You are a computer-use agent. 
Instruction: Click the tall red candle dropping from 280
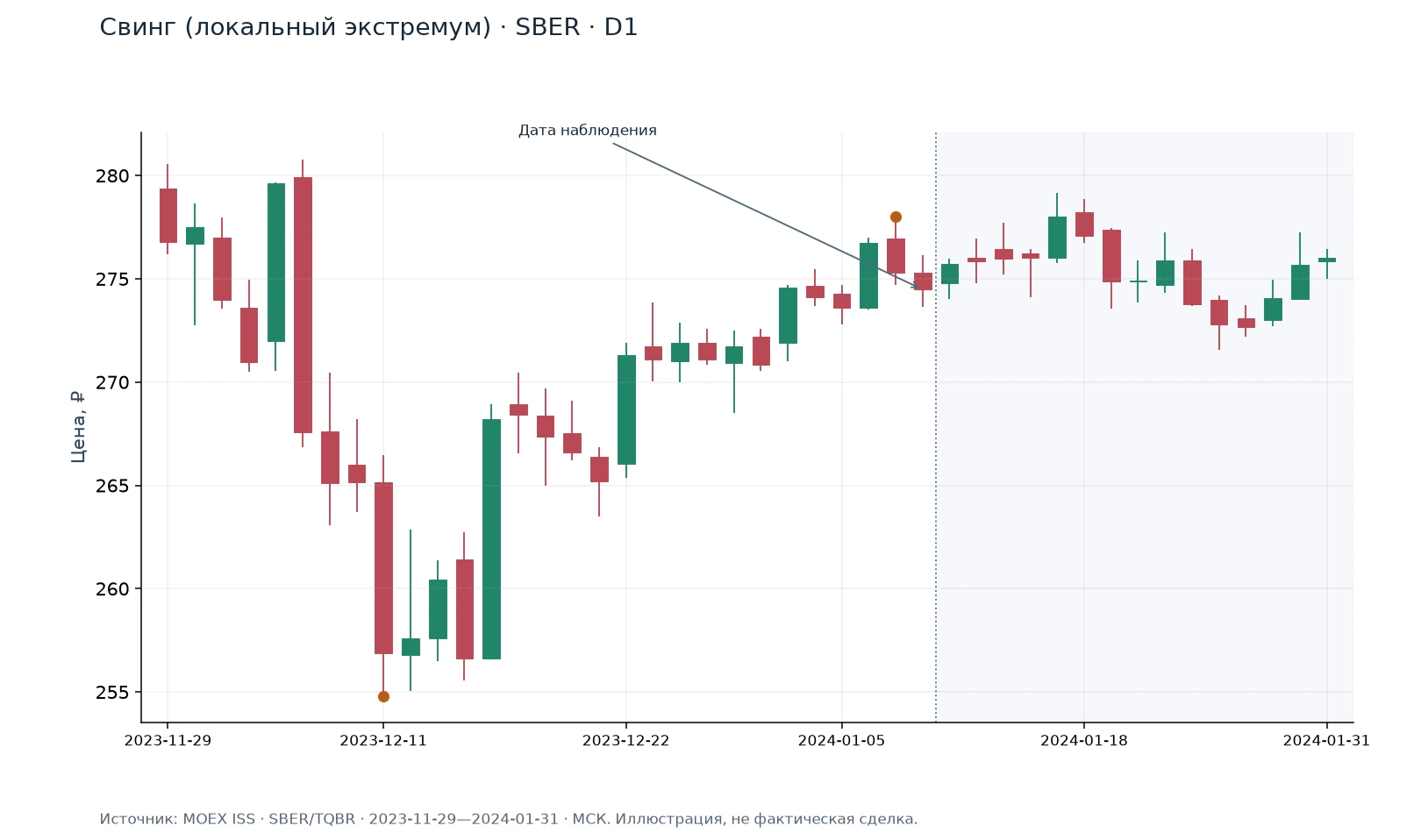pos(303,305)
